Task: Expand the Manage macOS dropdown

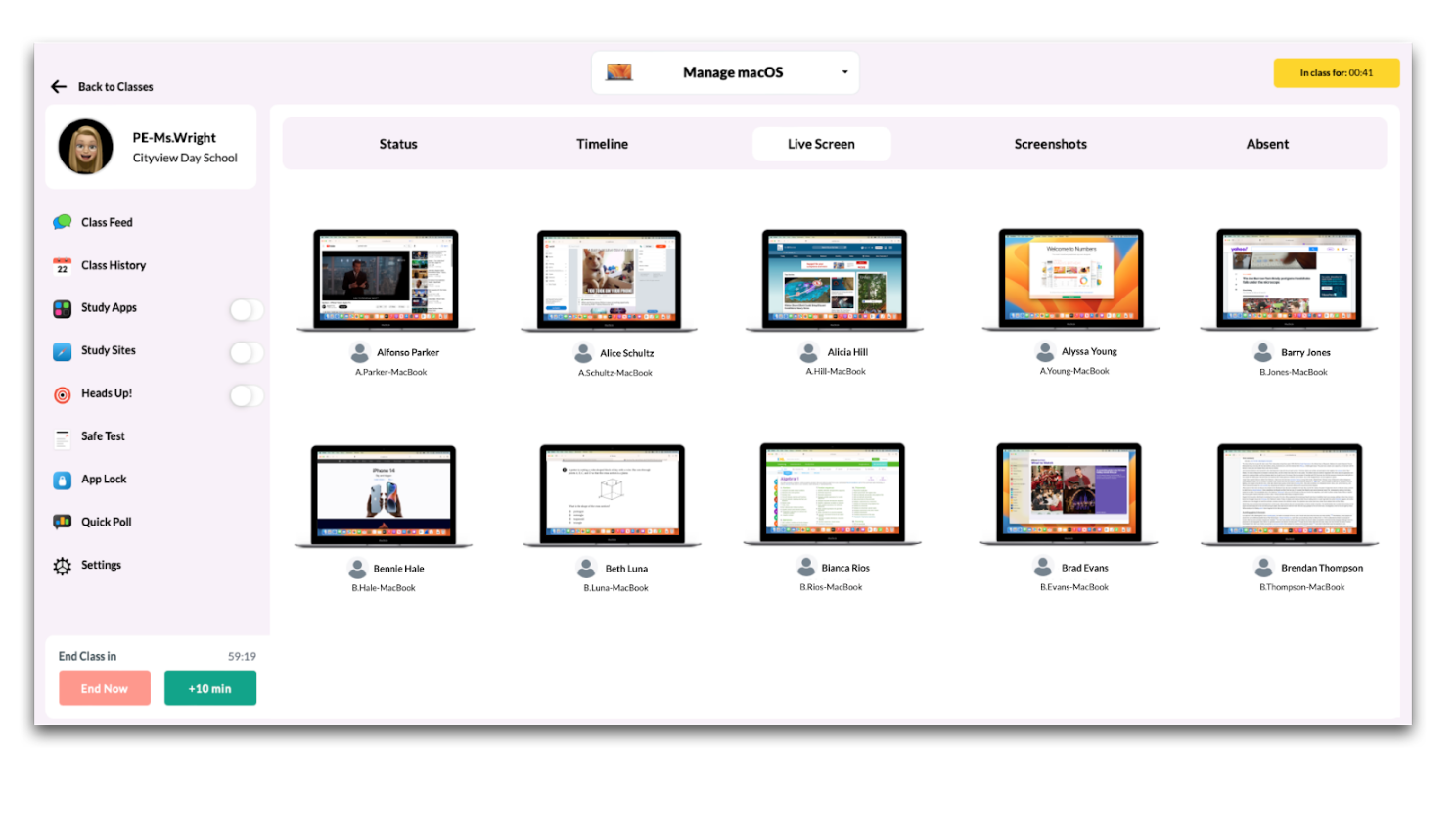Action: pos(843,72)
